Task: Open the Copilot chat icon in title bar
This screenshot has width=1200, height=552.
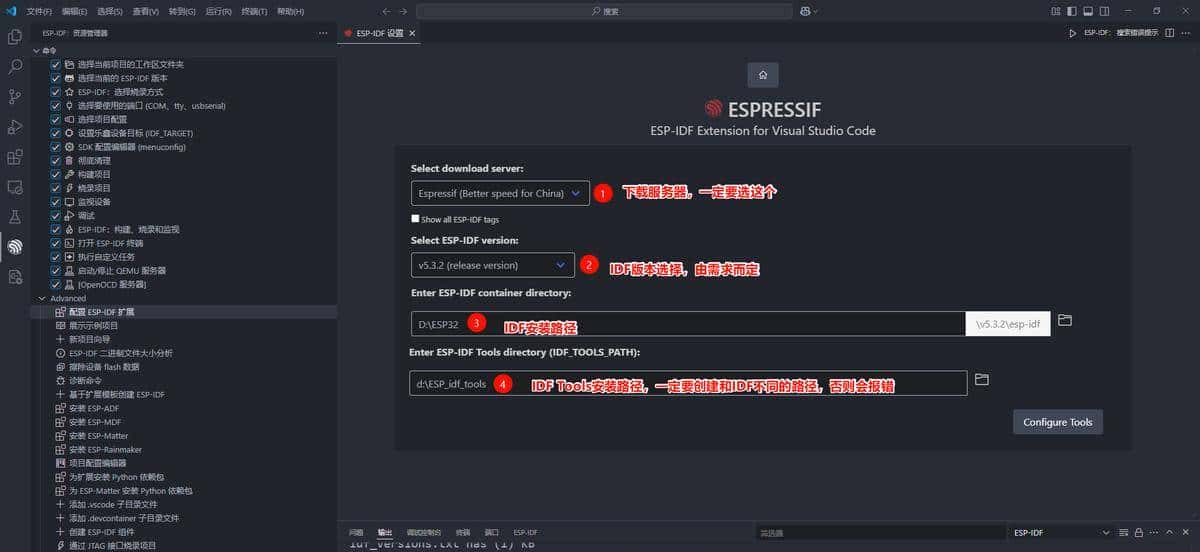Action: point(806,11)
